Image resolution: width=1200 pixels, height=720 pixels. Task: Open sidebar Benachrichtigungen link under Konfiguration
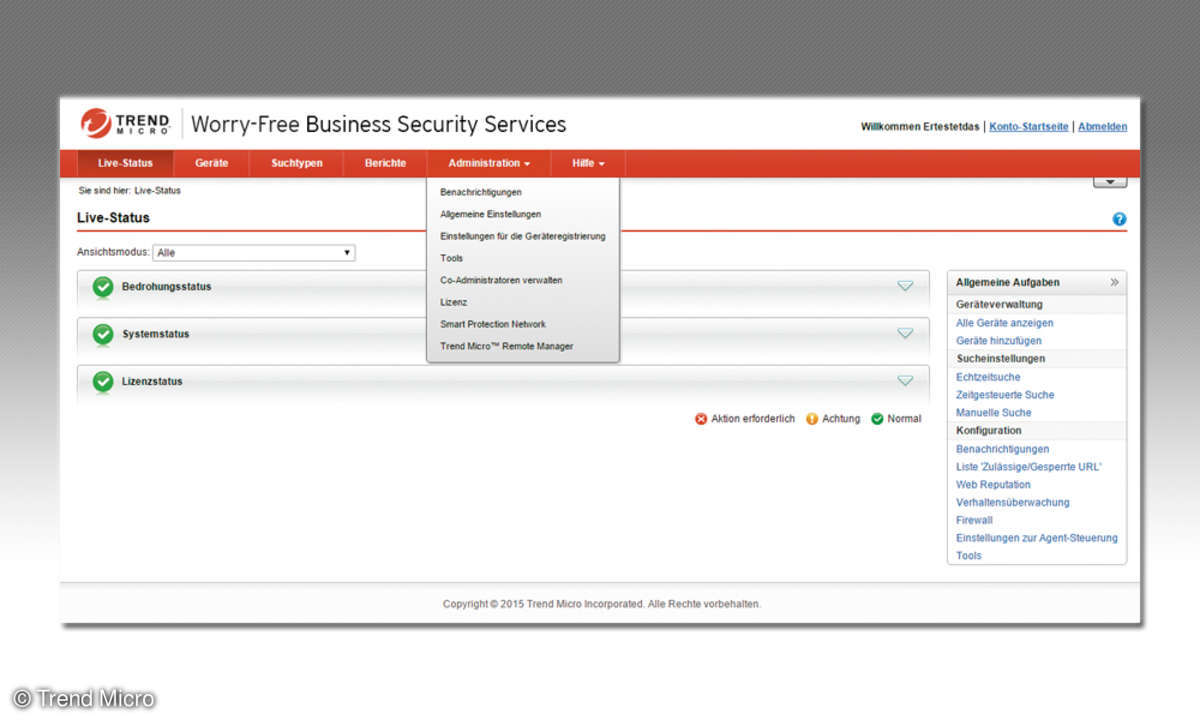[x=1002, y=449]
